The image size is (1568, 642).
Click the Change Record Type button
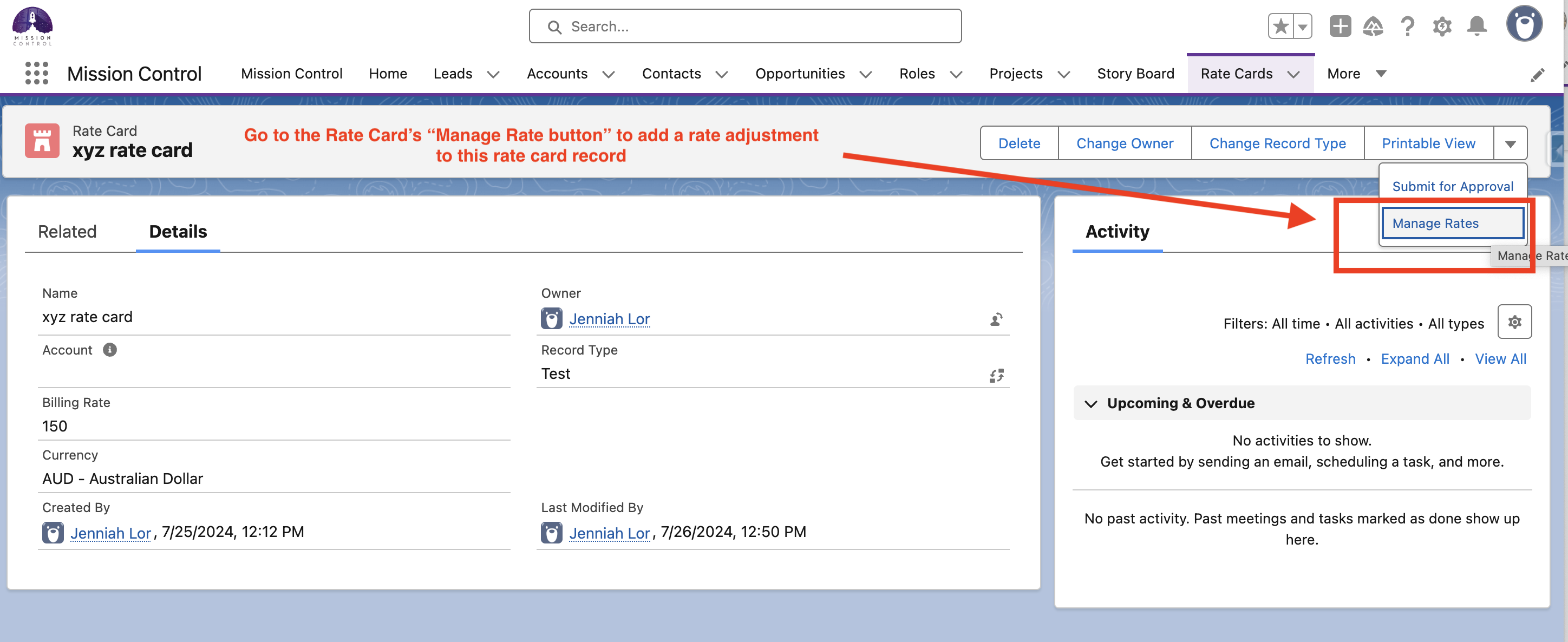1277,143
